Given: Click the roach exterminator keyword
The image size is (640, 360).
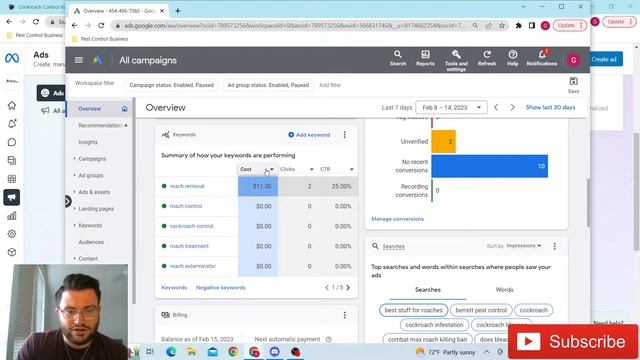Looking at the screenshot, I should [x=192, y=266].
